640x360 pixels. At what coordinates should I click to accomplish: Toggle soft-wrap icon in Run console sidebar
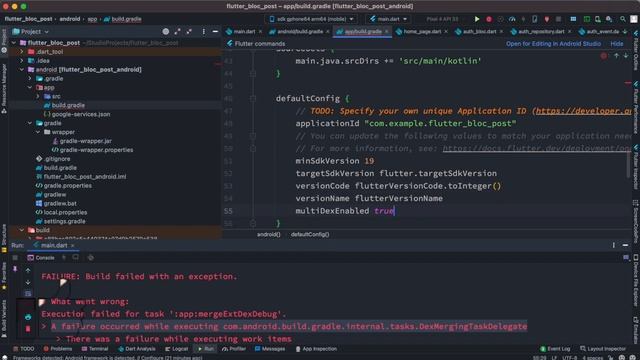tap(28, 293)
